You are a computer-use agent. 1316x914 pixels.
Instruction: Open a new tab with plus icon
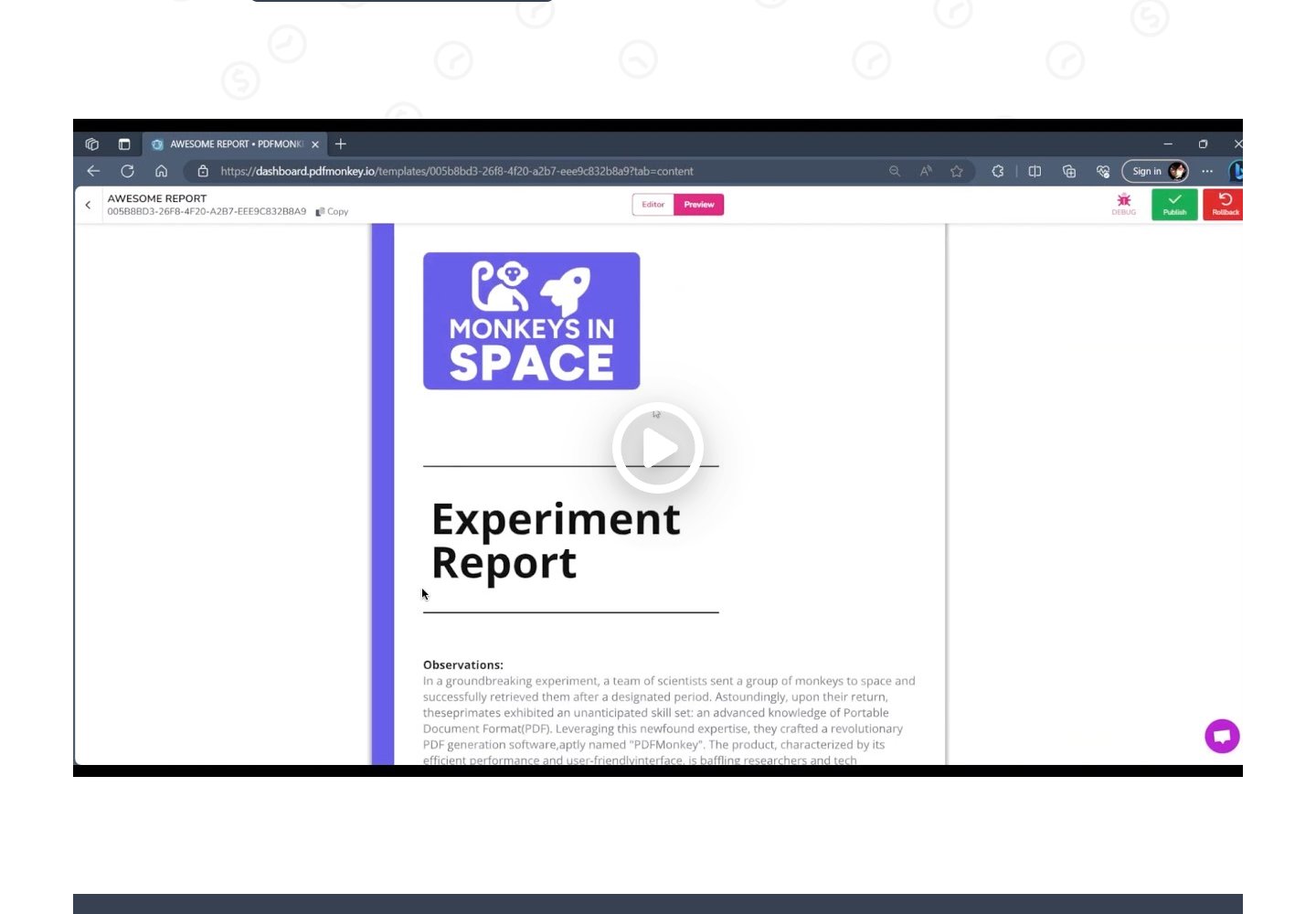pos(341,144)
